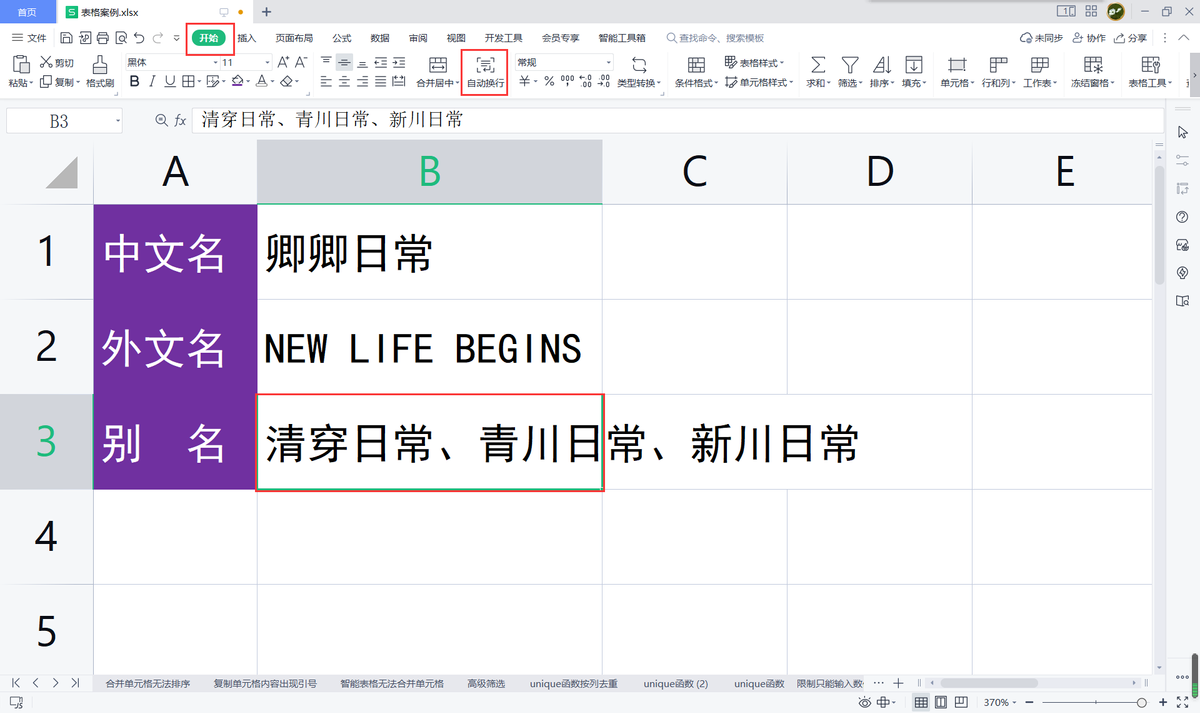Click the AutoSum (求和) sigma icon

click(818, 64)
